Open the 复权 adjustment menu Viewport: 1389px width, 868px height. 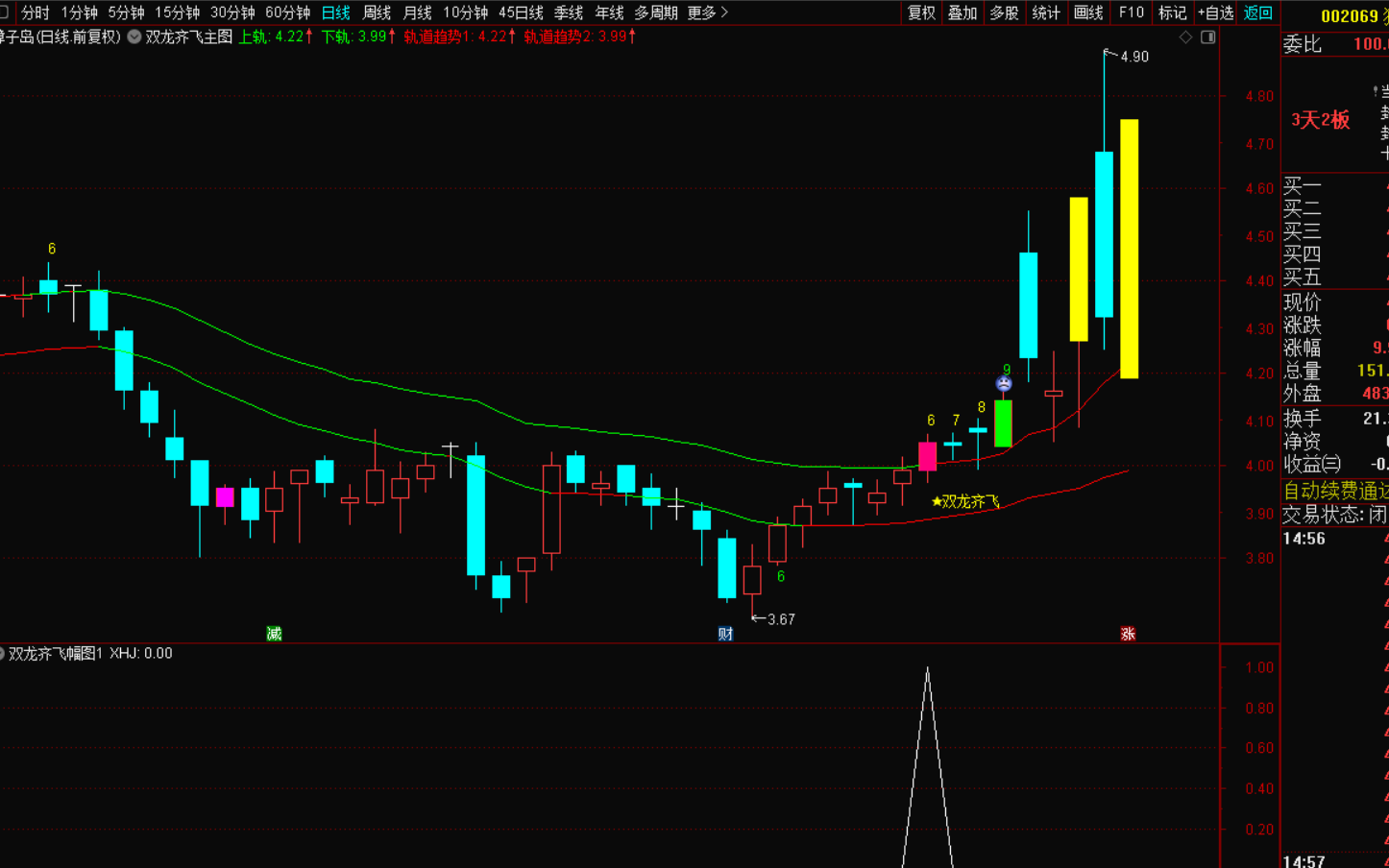click(x=921, y=12)
